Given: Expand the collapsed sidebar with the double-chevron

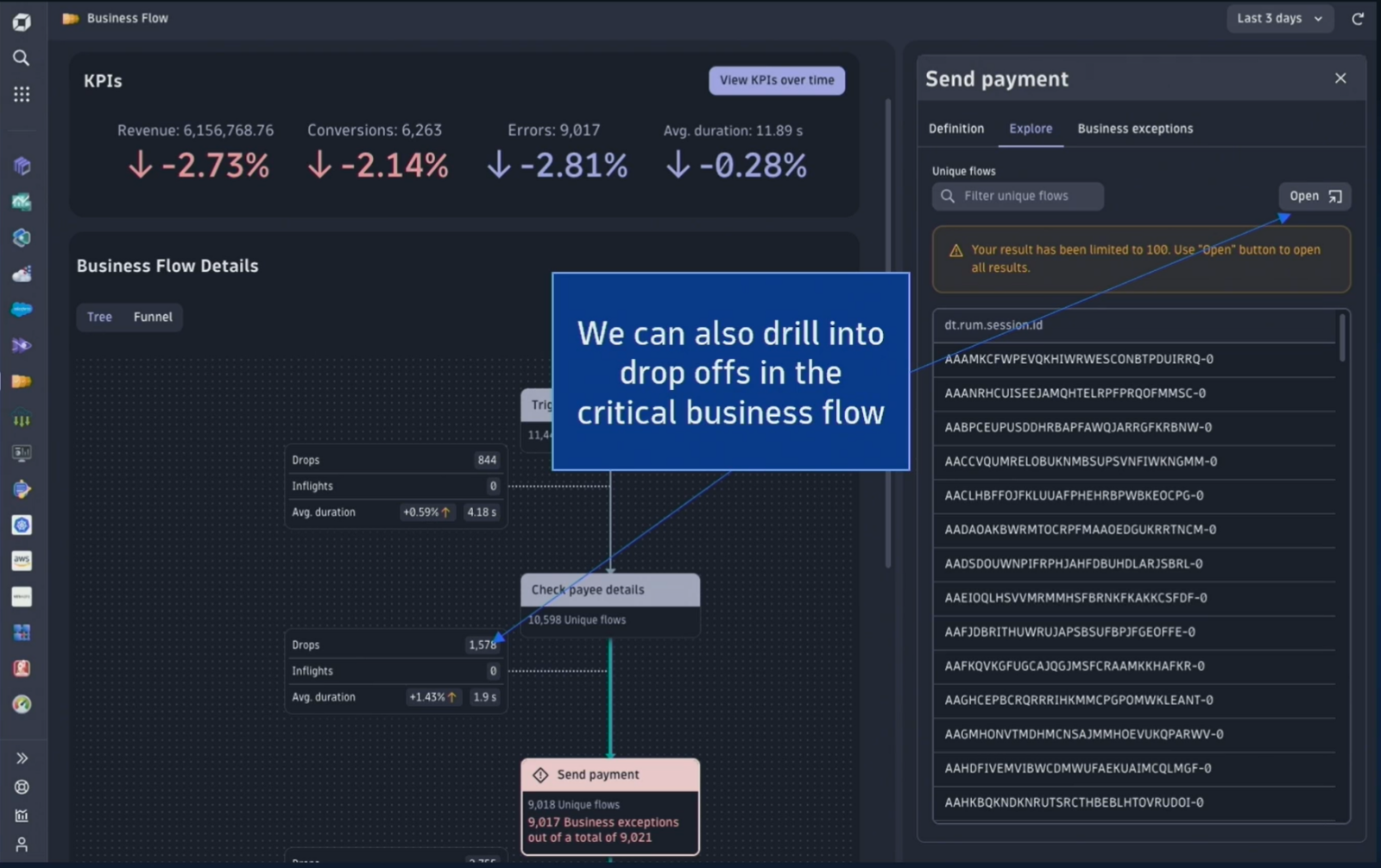Looking at the screenshot, I should point(22,757).
